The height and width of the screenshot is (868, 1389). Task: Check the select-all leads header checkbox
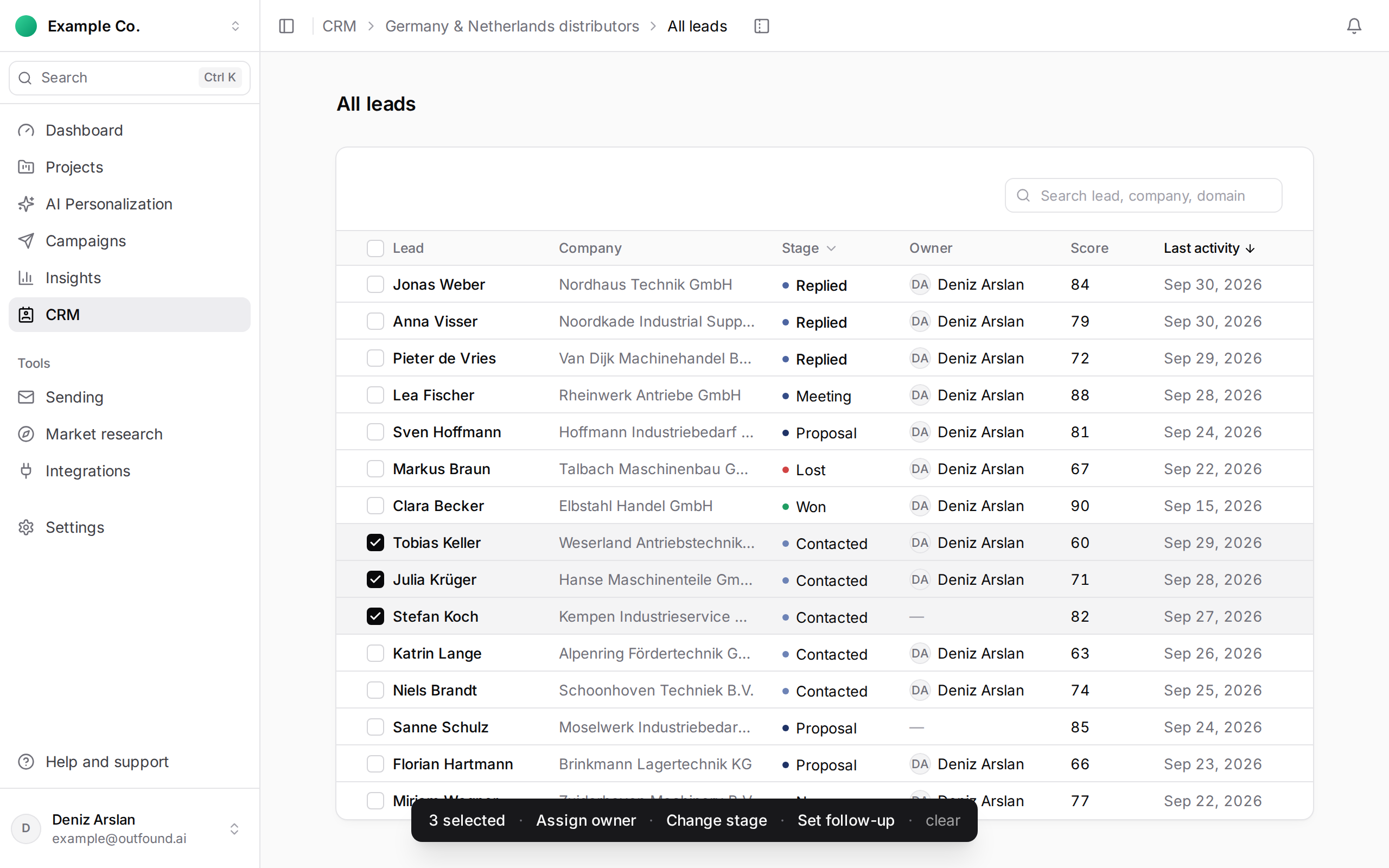tap(375, 248)
